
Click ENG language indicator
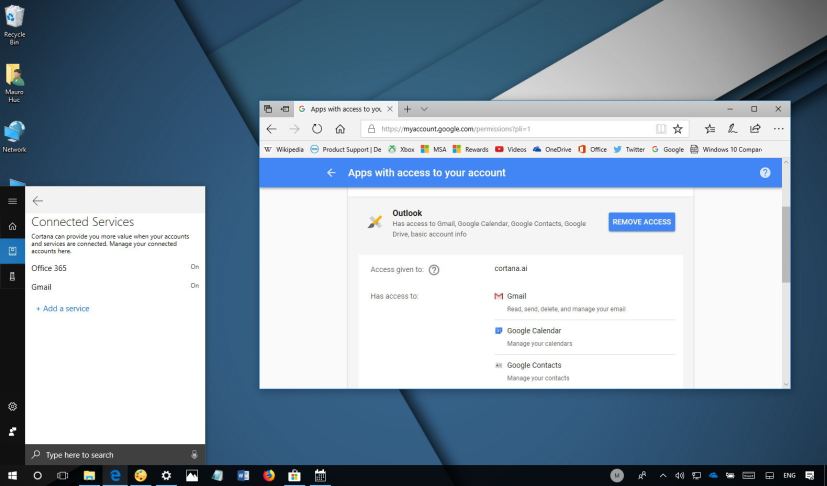(x=789, y=475)
